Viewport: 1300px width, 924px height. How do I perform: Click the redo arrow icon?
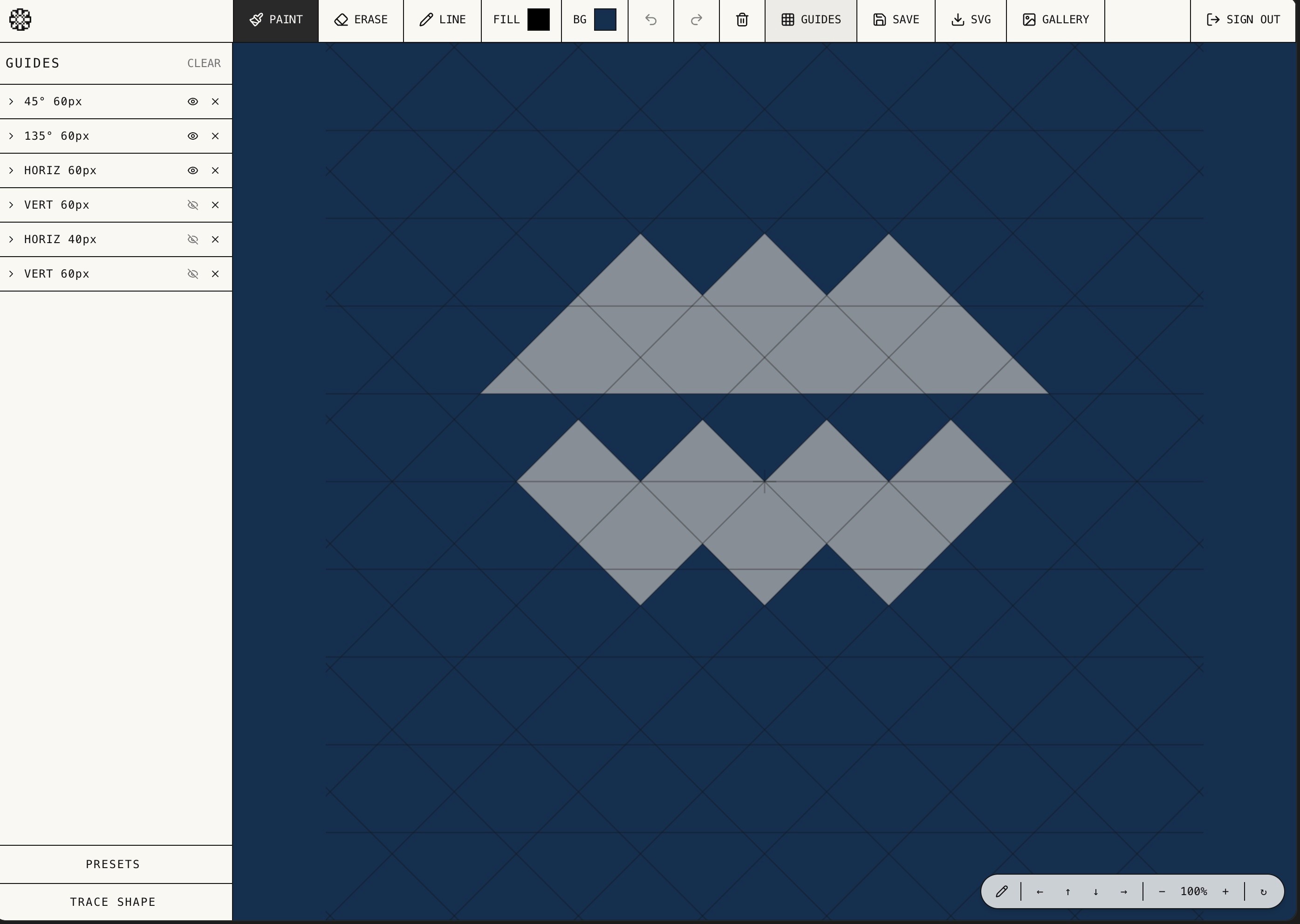tap(696, 20)
